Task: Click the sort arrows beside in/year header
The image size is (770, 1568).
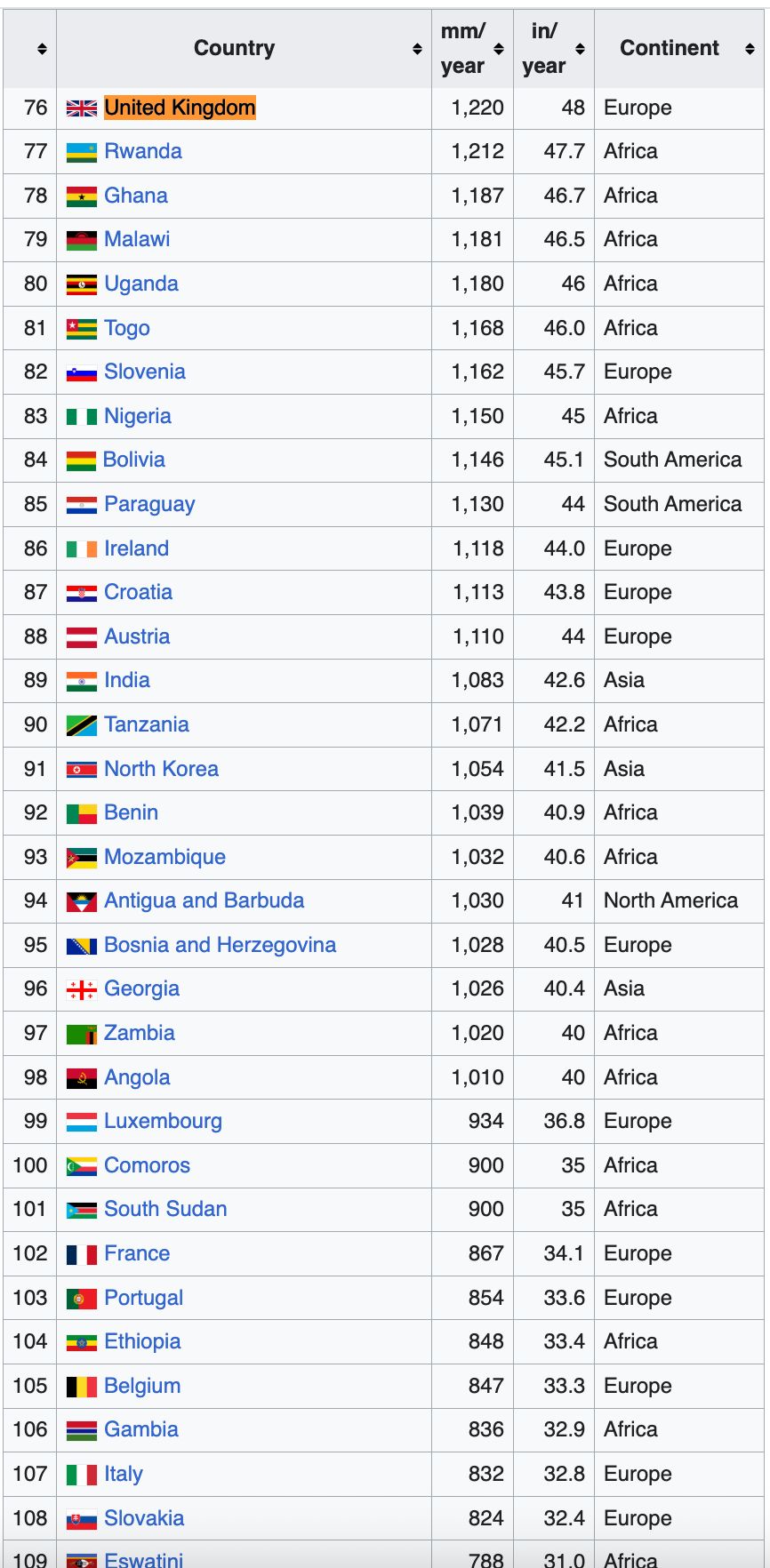Action: pos(580,48)
